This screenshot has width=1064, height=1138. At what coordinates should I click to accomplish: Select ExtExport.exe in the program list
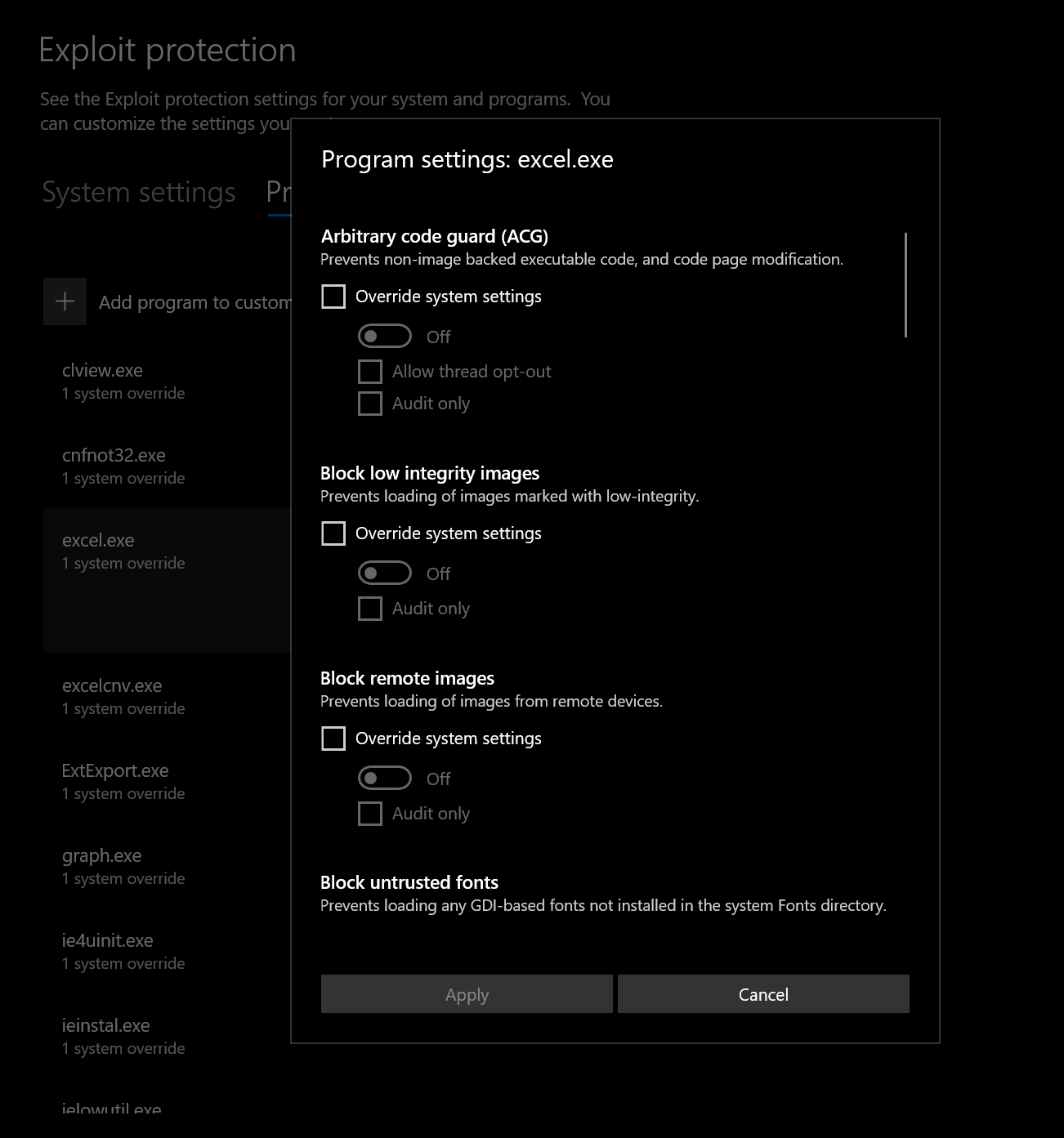[167, 781]
